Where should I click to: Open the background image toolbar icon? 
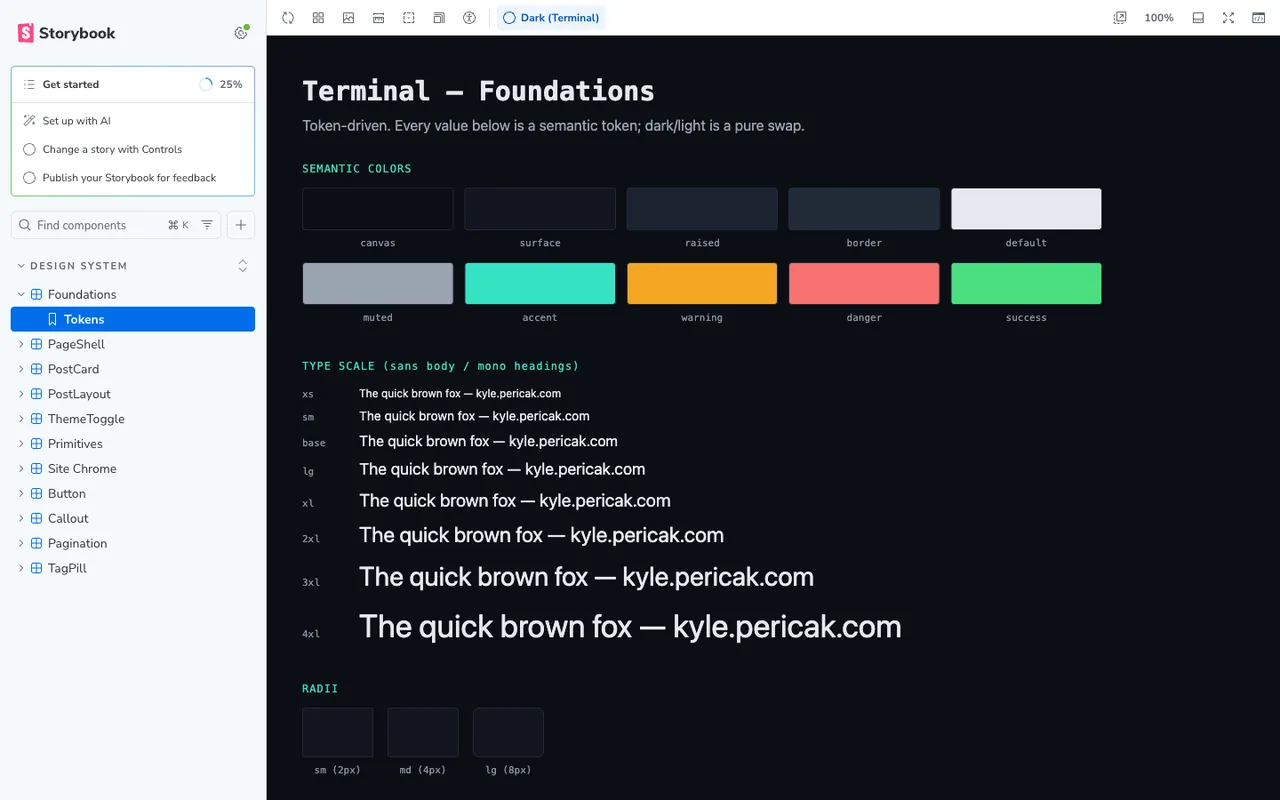coord(348,18)
